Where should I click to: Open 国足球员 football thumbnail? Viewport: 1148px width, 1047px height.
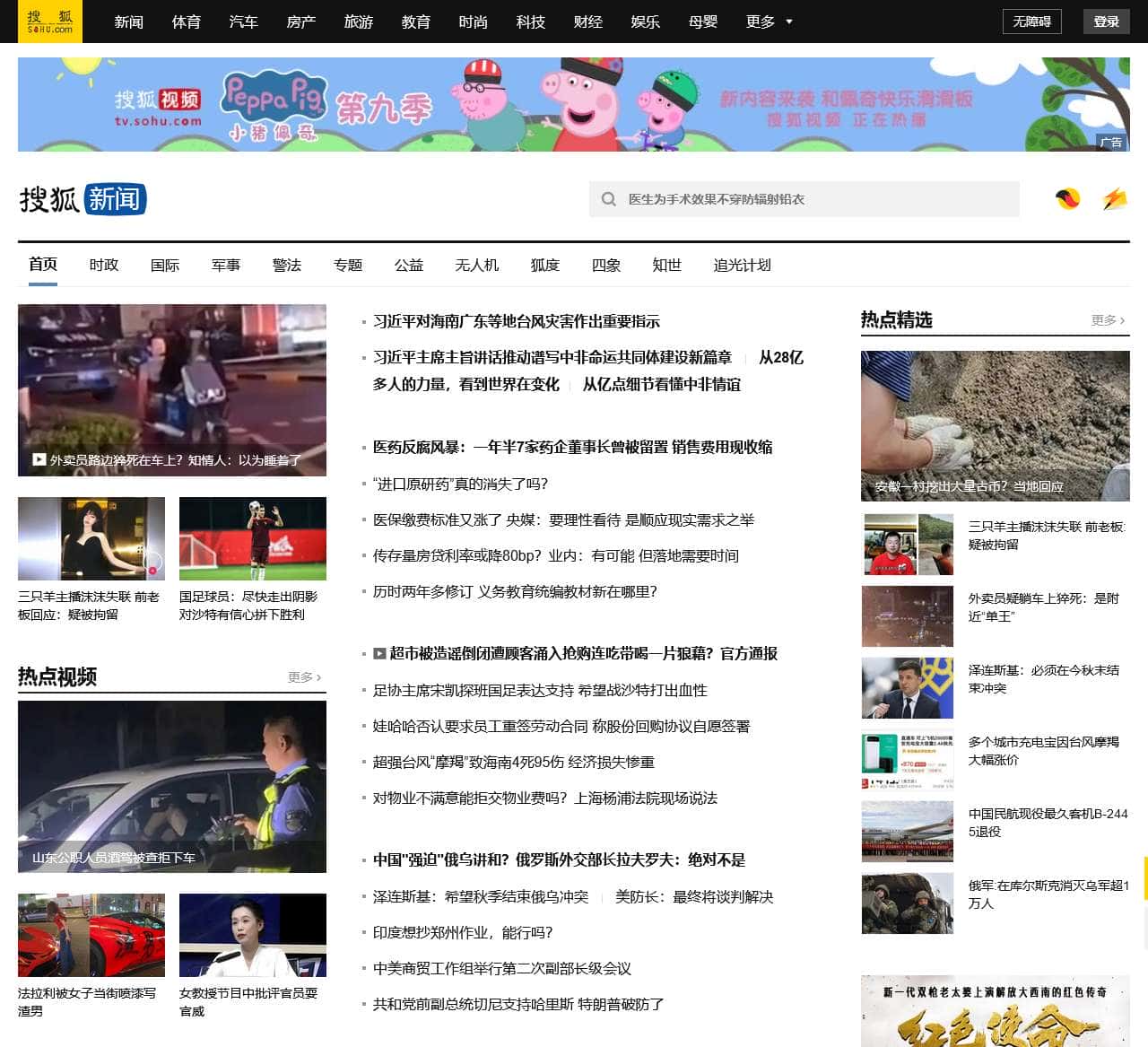click(x=253, y=538)
